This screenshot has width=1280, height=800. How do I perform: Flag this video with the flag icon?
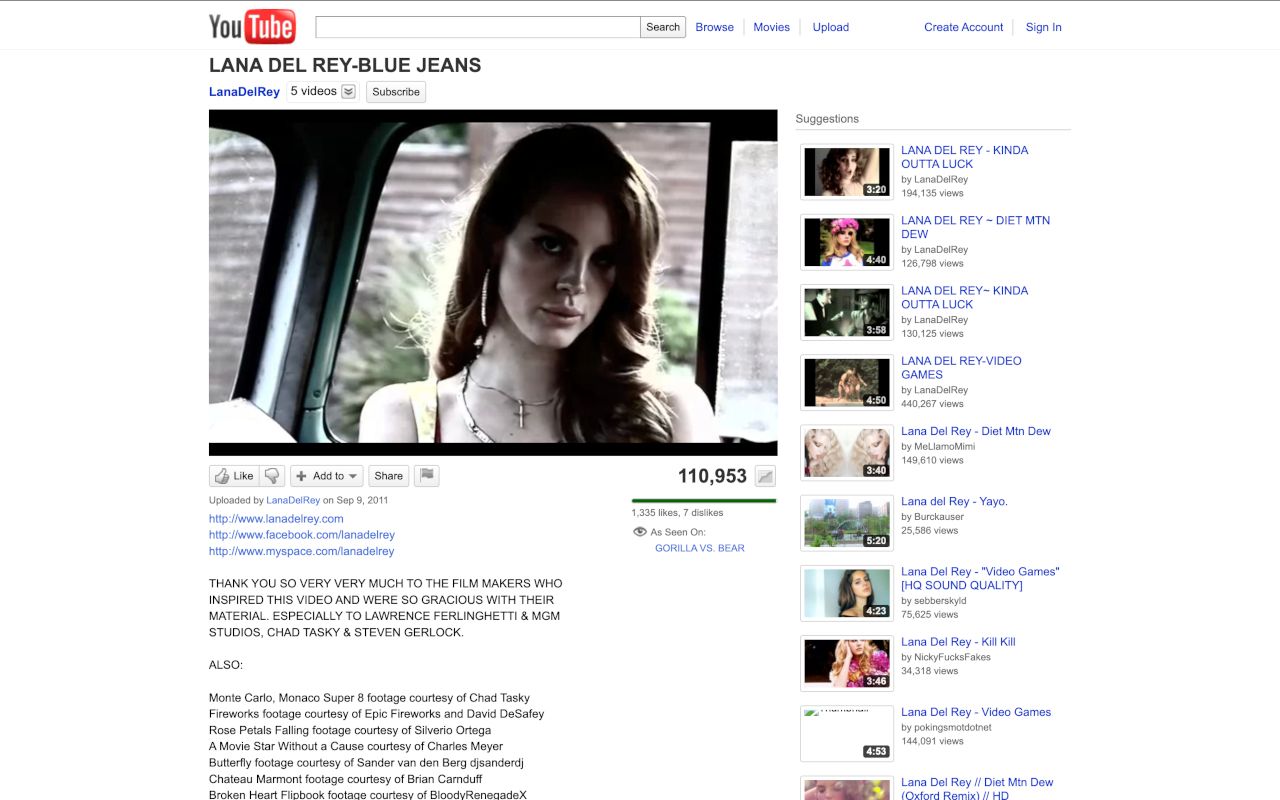(427, 476)
